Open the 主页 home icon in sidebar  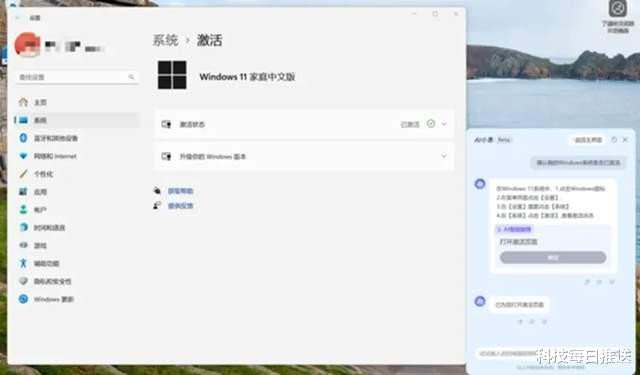point(23,102)
